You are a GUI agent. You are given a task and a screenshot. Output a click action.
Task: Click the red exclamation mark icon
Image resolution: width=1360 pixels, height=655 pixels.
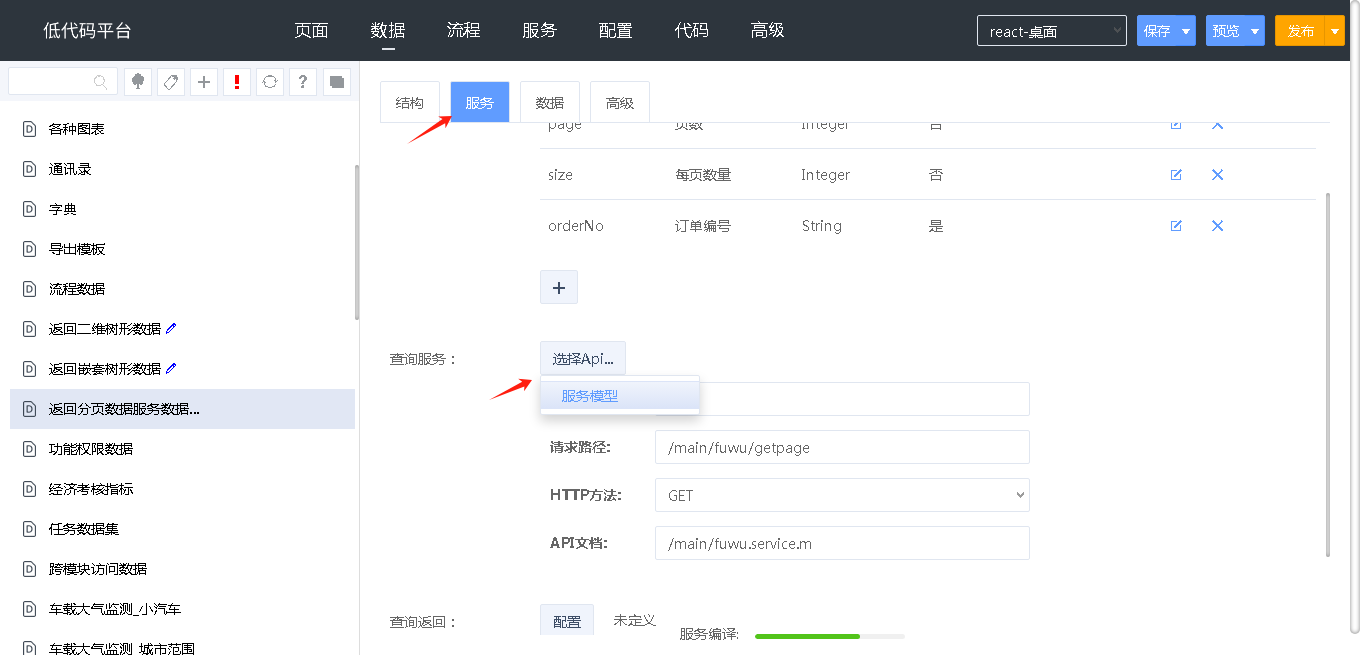click(237, 82)
